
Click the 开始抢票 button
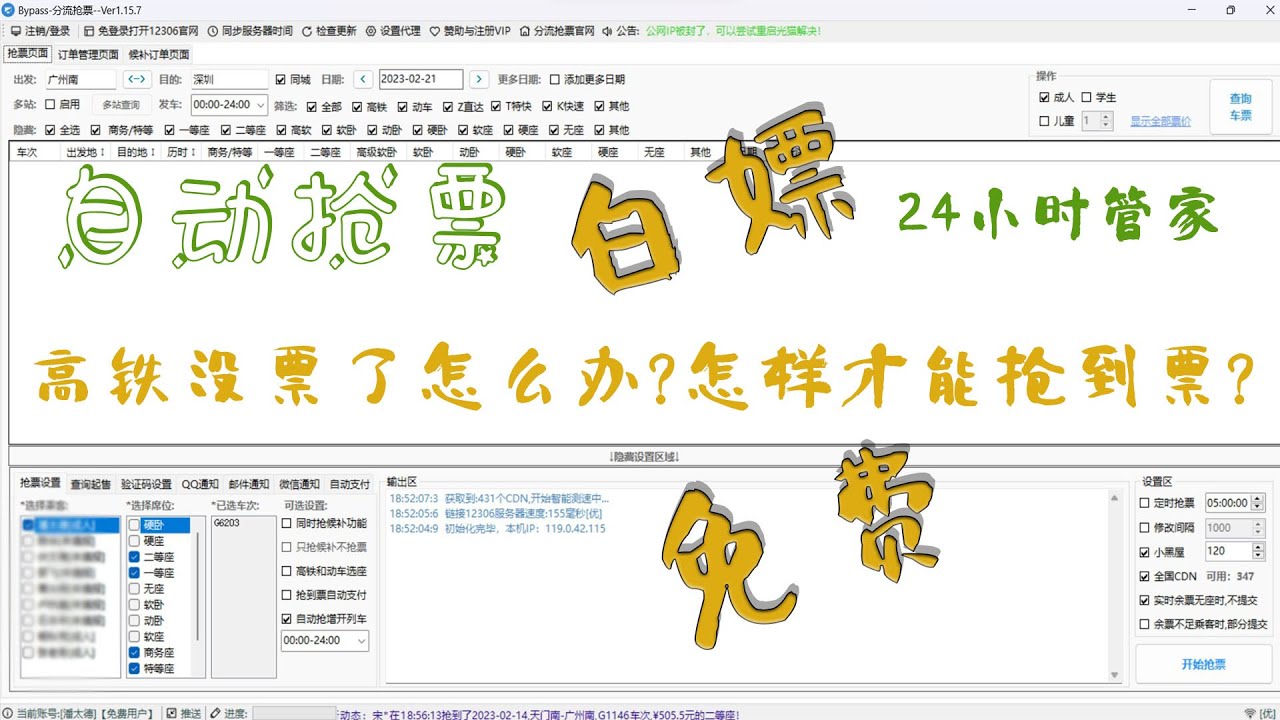pos(1203,664)
